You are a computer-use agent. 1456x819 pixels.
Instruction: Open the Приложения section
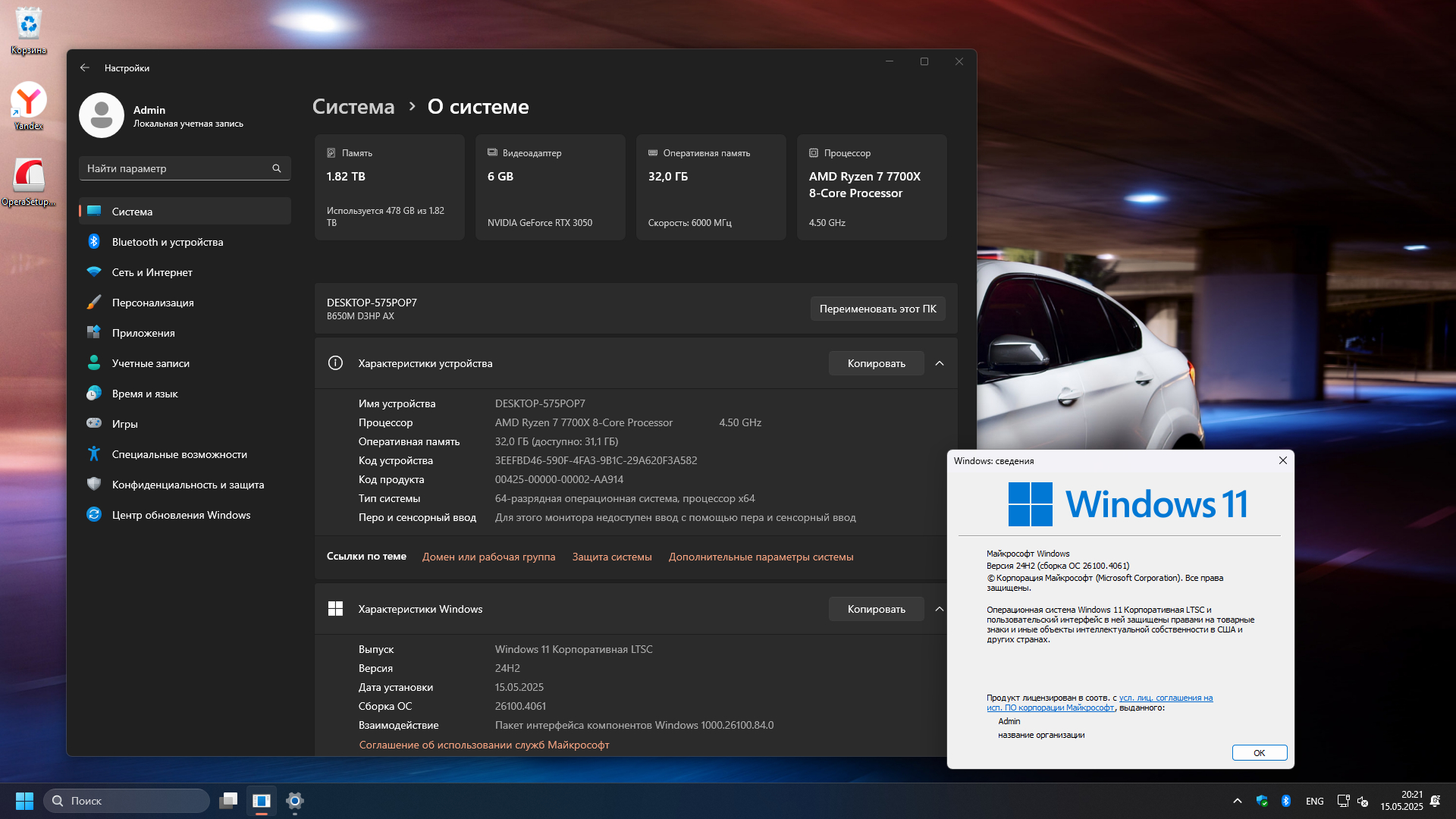pos(185,333)
